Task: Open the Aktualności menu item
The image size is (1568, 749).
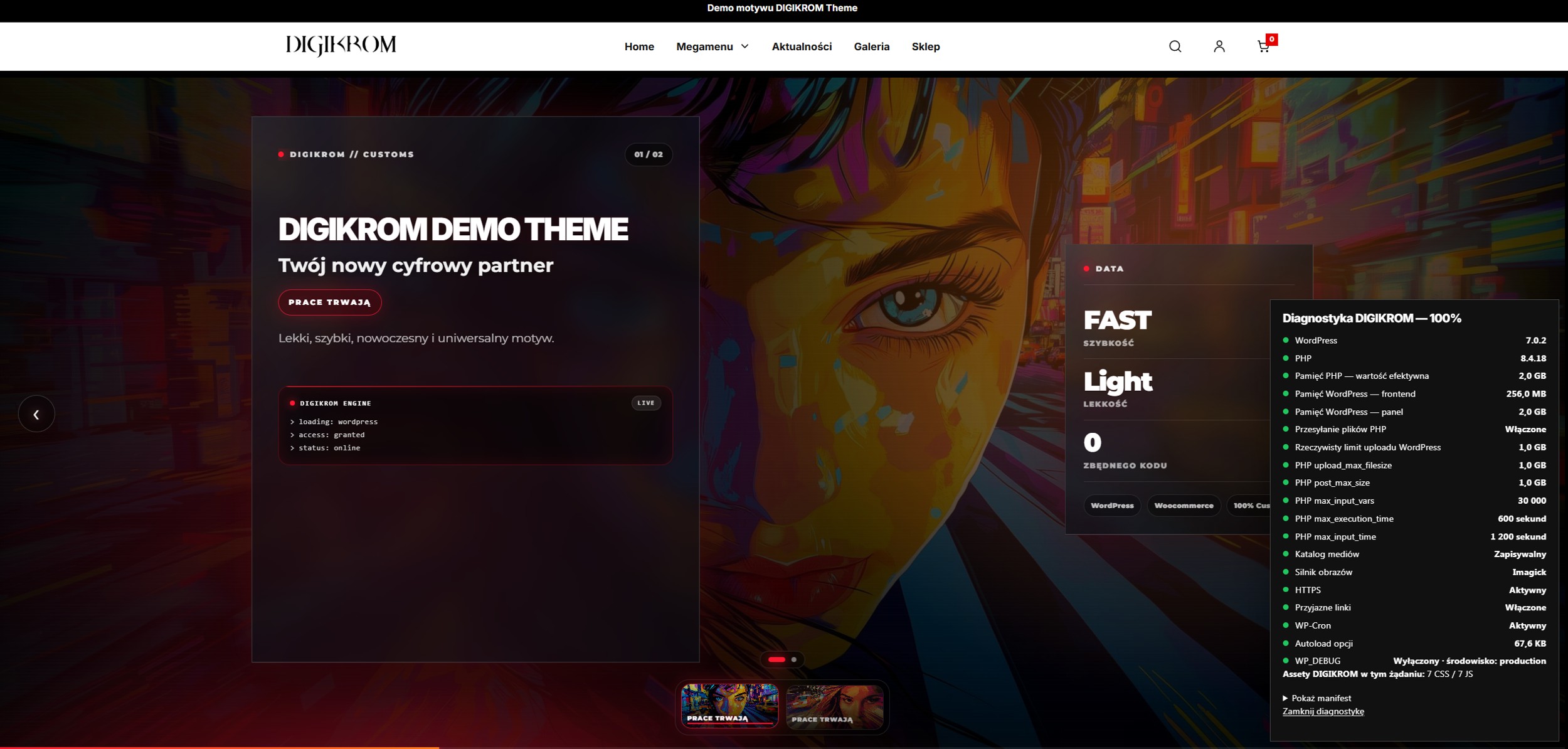Action: [x=802, y=46]
